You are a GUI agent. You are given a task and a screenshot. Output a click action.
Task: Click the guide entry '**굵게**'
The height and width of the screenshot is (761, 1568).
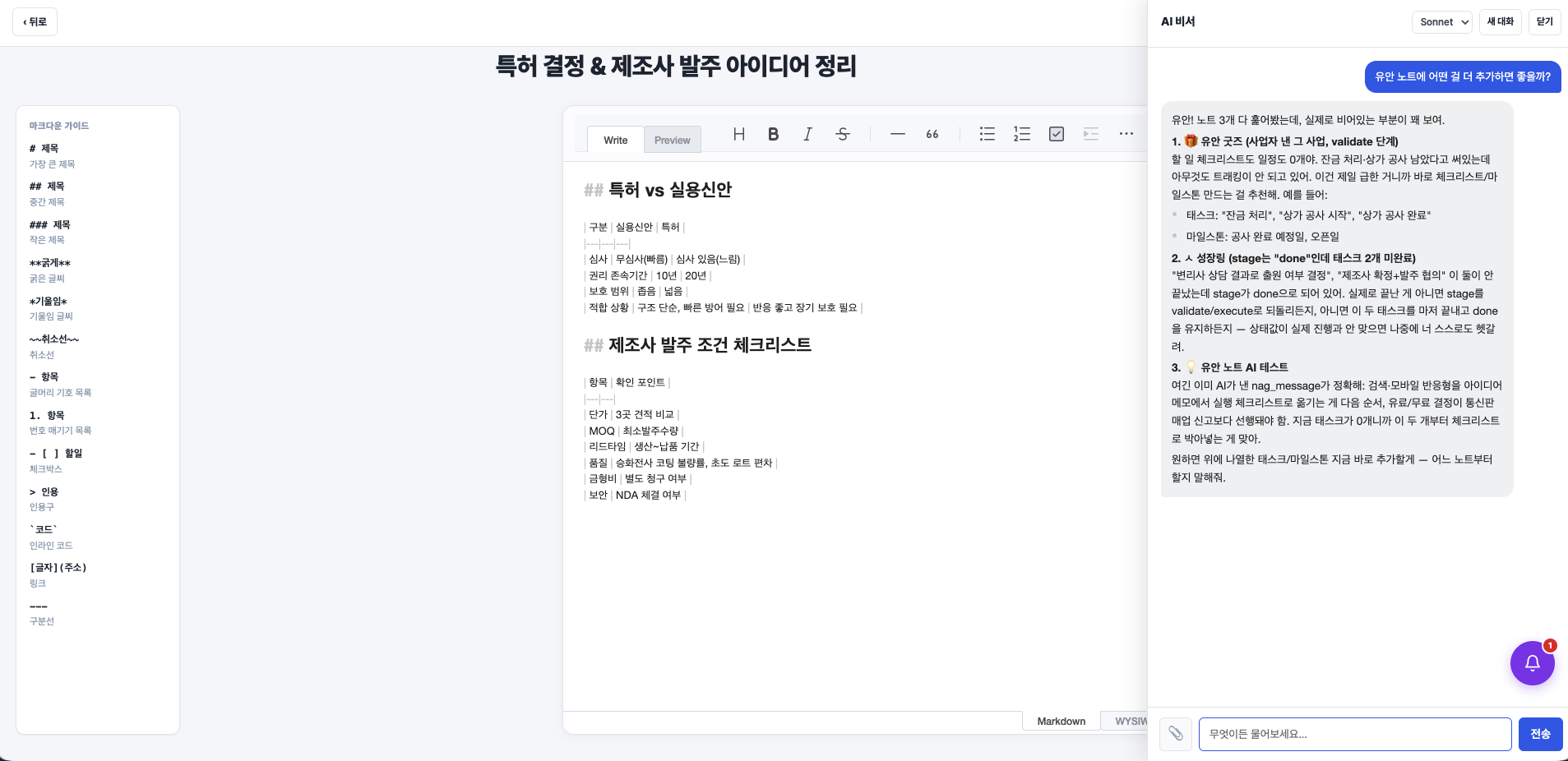50,263
